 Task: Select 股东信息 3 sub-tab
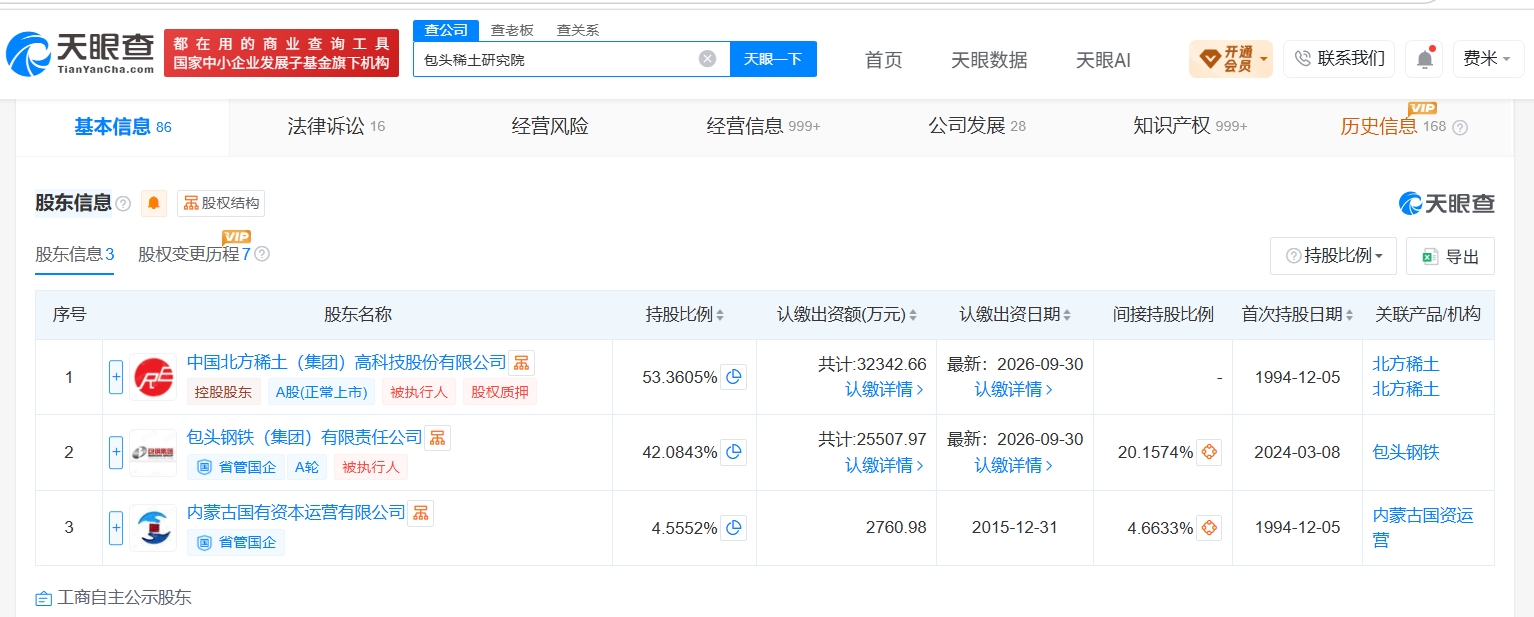pos(75,254)
